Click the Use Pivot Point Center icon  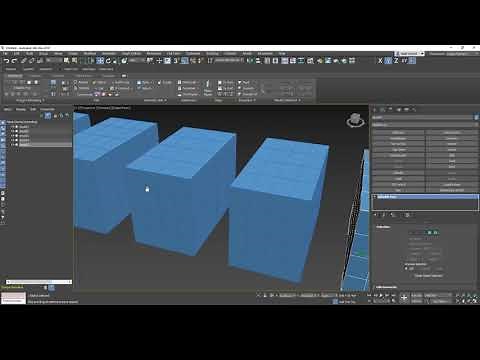click(150, 61)
